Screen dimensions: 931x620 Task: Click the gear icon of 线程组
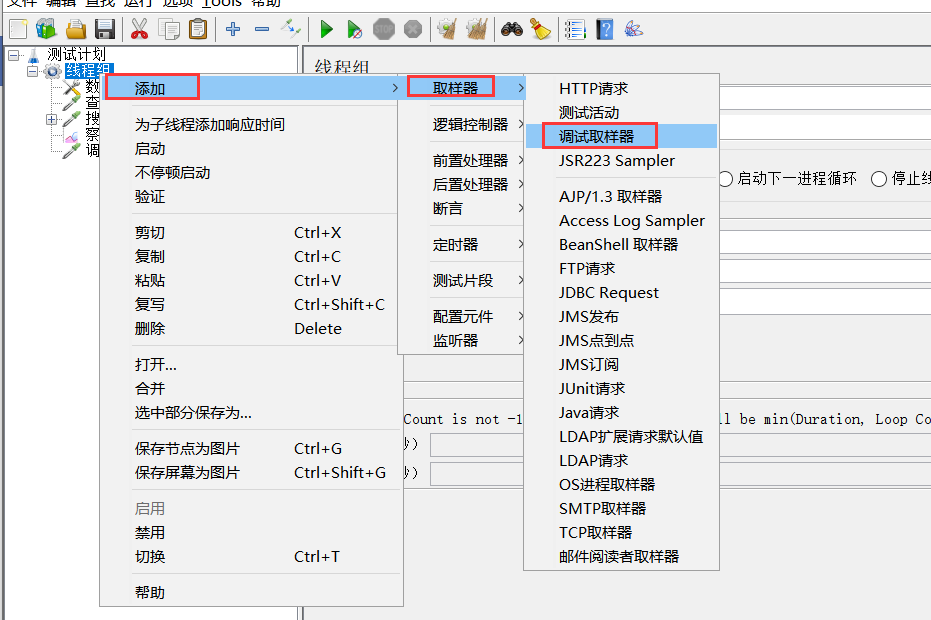53,72
